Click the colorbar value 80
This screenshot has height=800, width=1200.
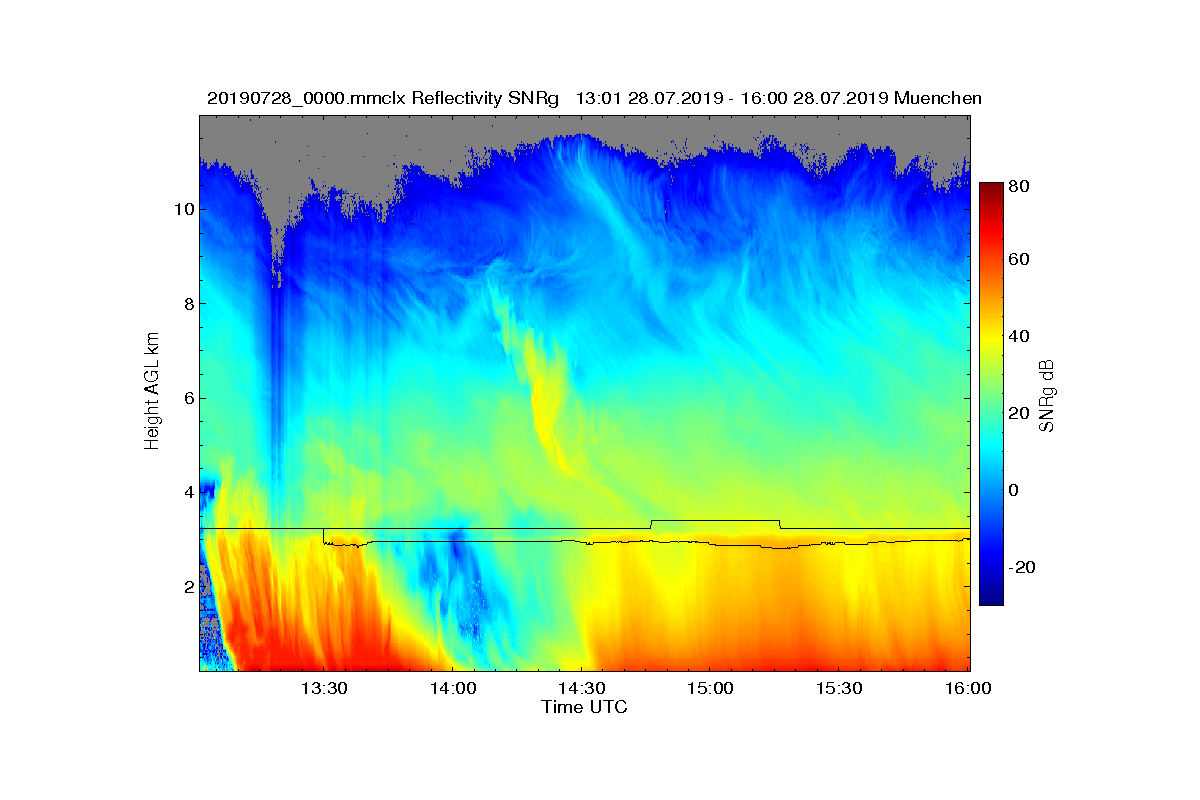pos(1020,186)
